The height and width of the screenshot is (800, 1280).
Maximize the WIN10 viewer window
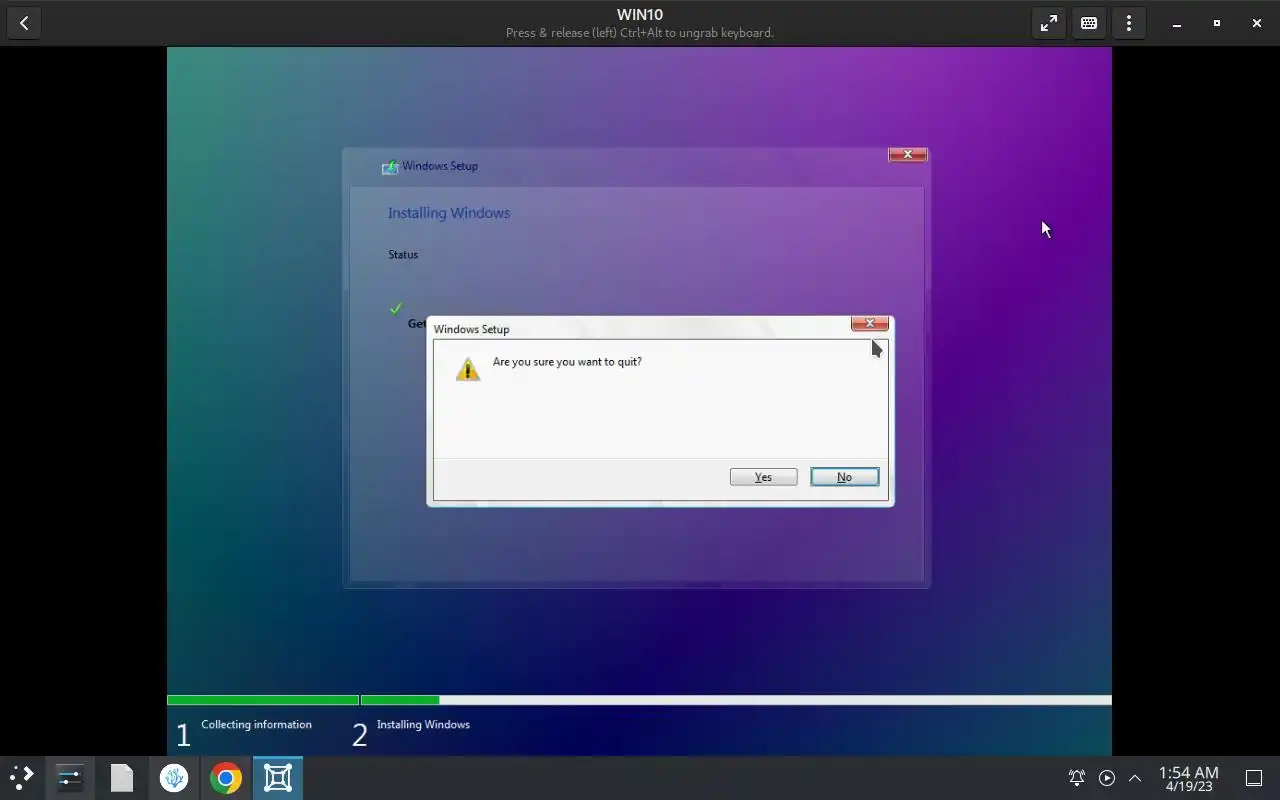click(x=1217, y=23)
